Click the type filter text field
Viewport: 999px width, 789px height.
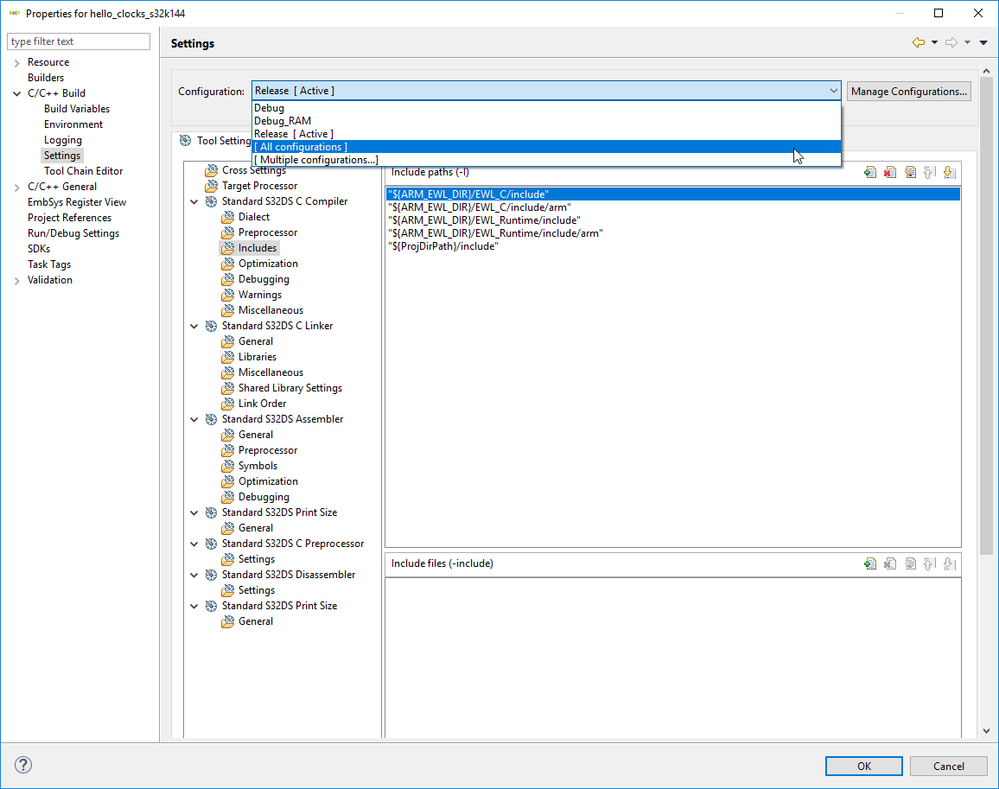[78, 41]
